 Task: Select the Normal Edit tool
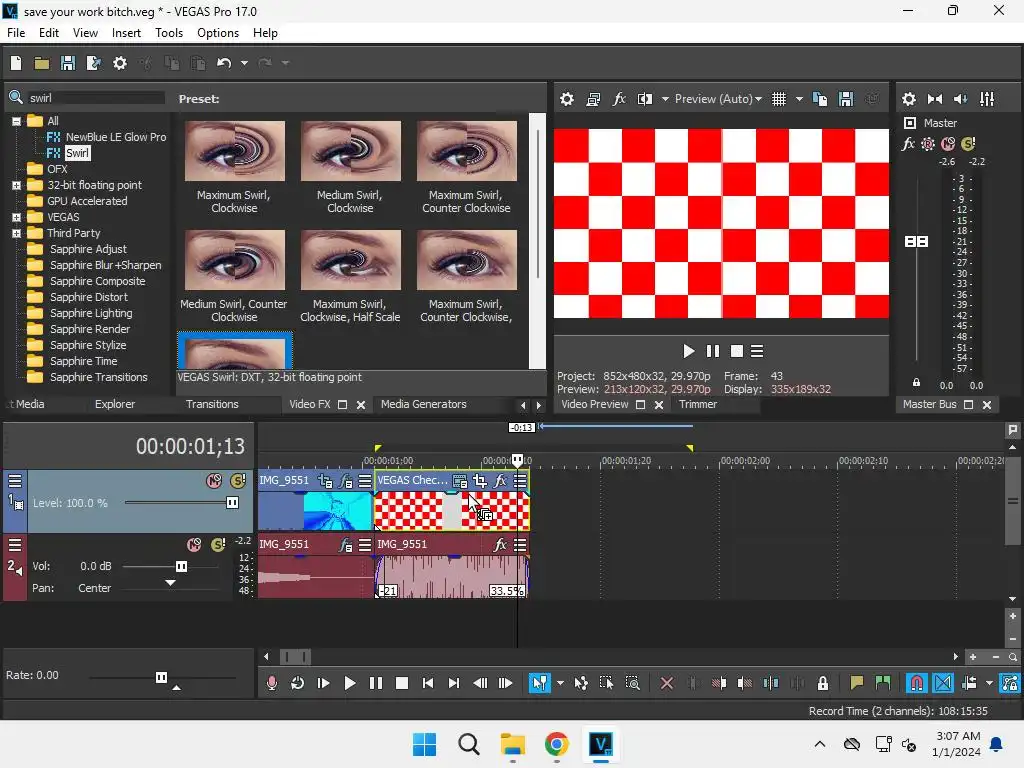(x=539, y=683)
